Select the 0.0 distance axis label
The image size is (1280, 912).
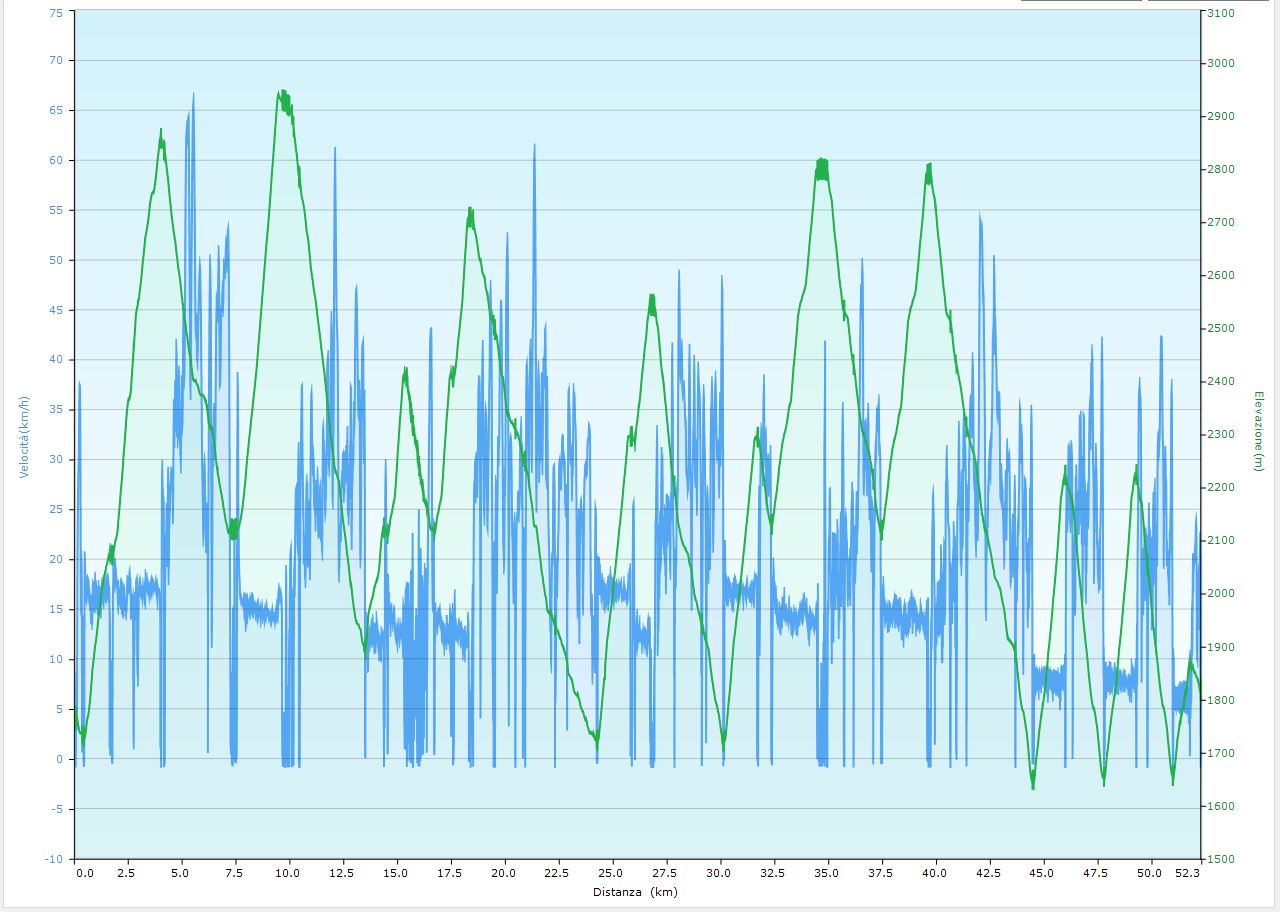85,873
